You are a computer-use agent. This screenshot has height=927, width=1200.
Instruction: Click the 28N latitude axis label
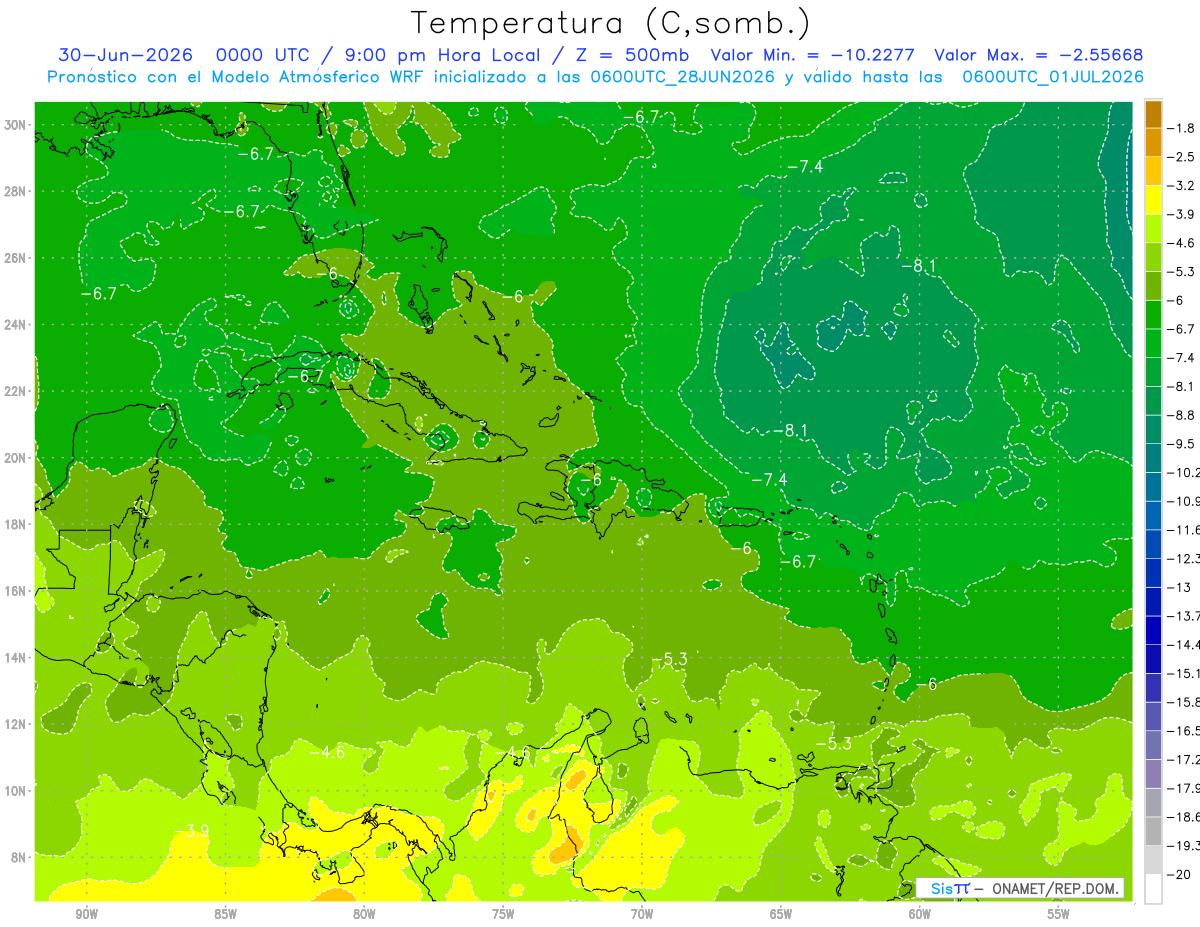click(x=17, y=191)
